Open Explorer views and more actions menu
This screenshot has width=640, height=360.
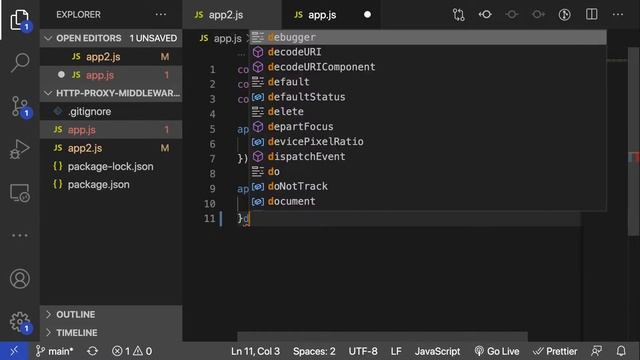point(161,15)
